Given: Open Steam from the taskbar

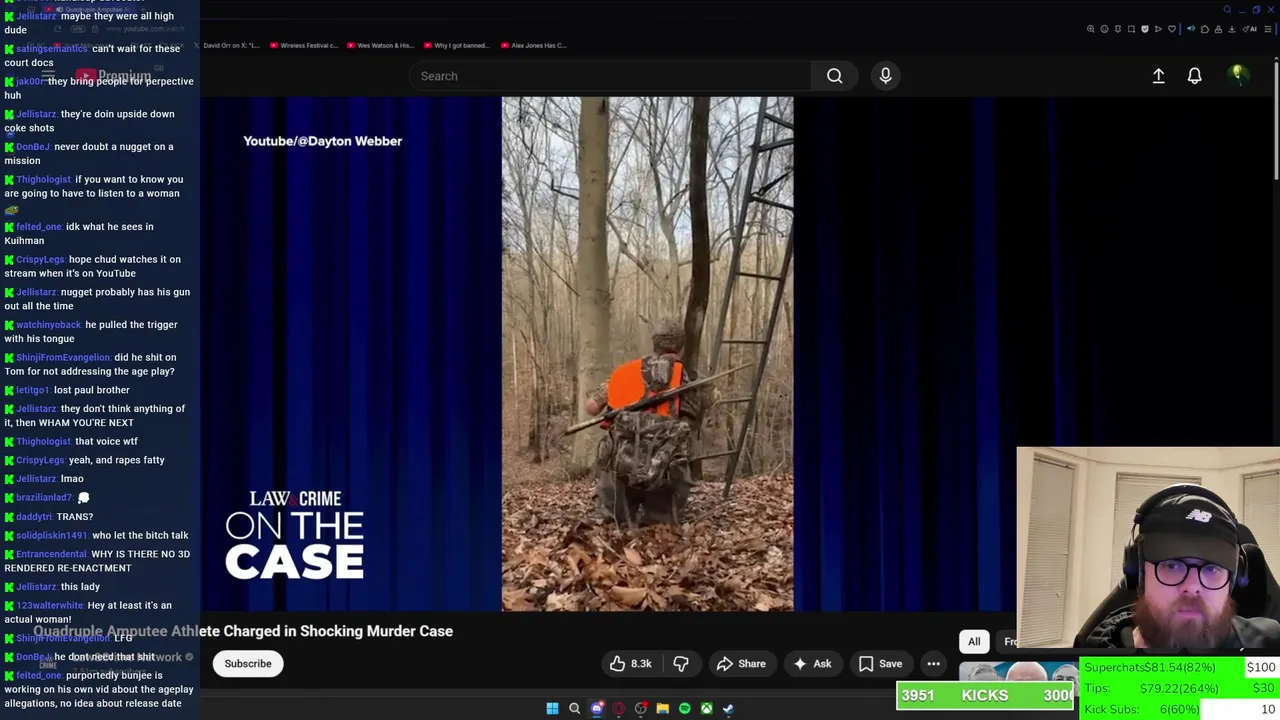Looking at the screenshot, I should point(728,708).
